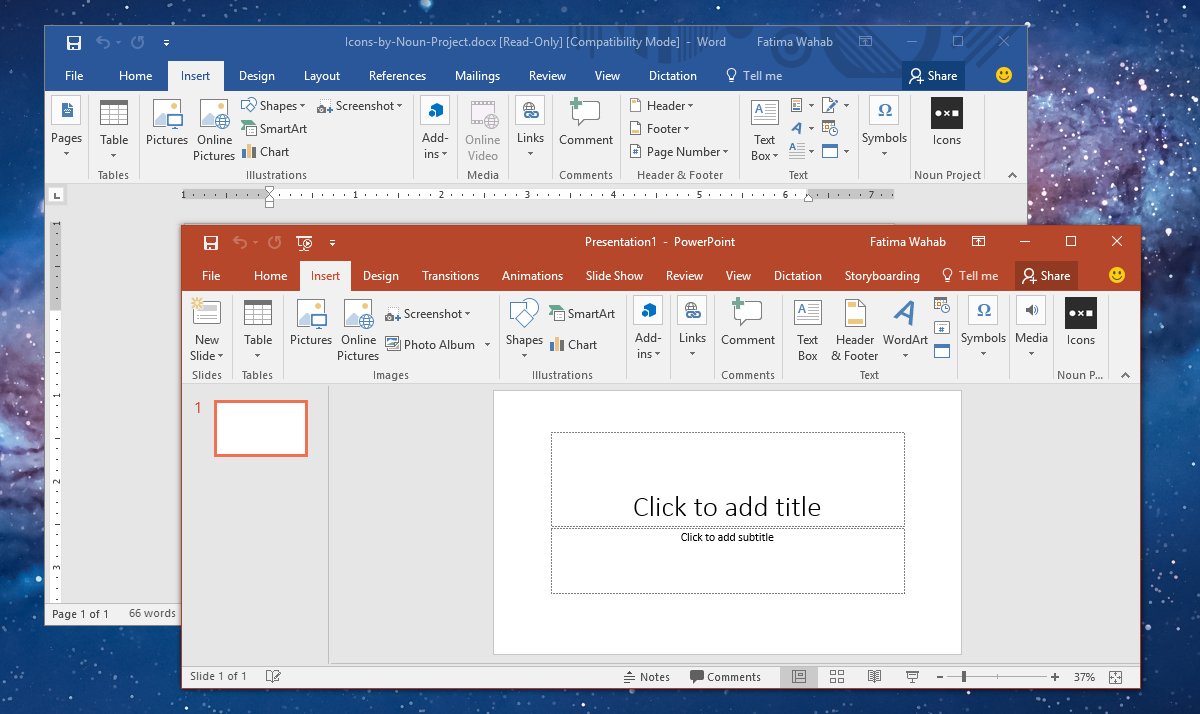This screenshot has height=714, width=1200.
Task: Click the Save icon in PowerPoint
Action: point(211,242)
